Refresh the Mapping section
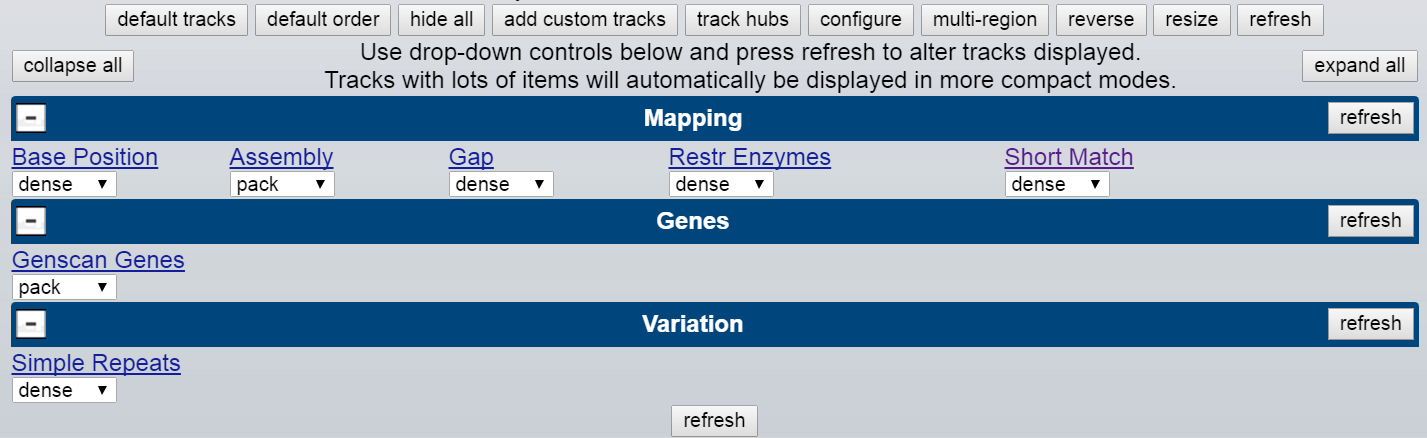The width and height of the screenshot is (1427, 438). coord(1370,118)
